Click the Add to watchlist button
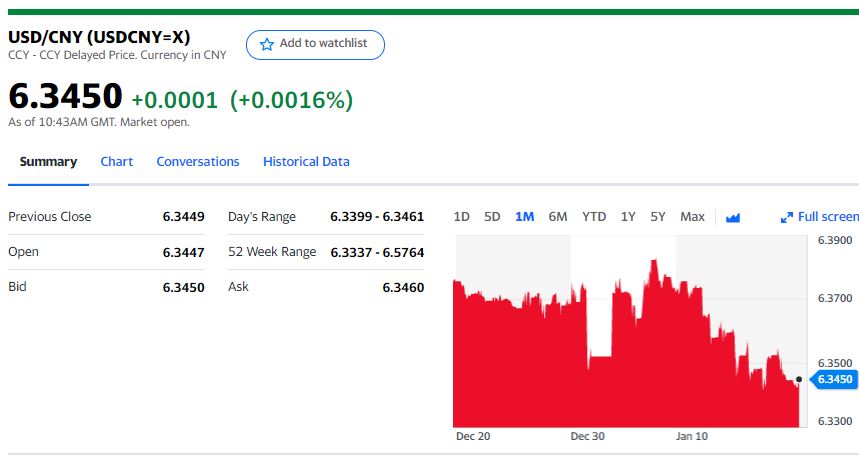 [x=315, y=44]
